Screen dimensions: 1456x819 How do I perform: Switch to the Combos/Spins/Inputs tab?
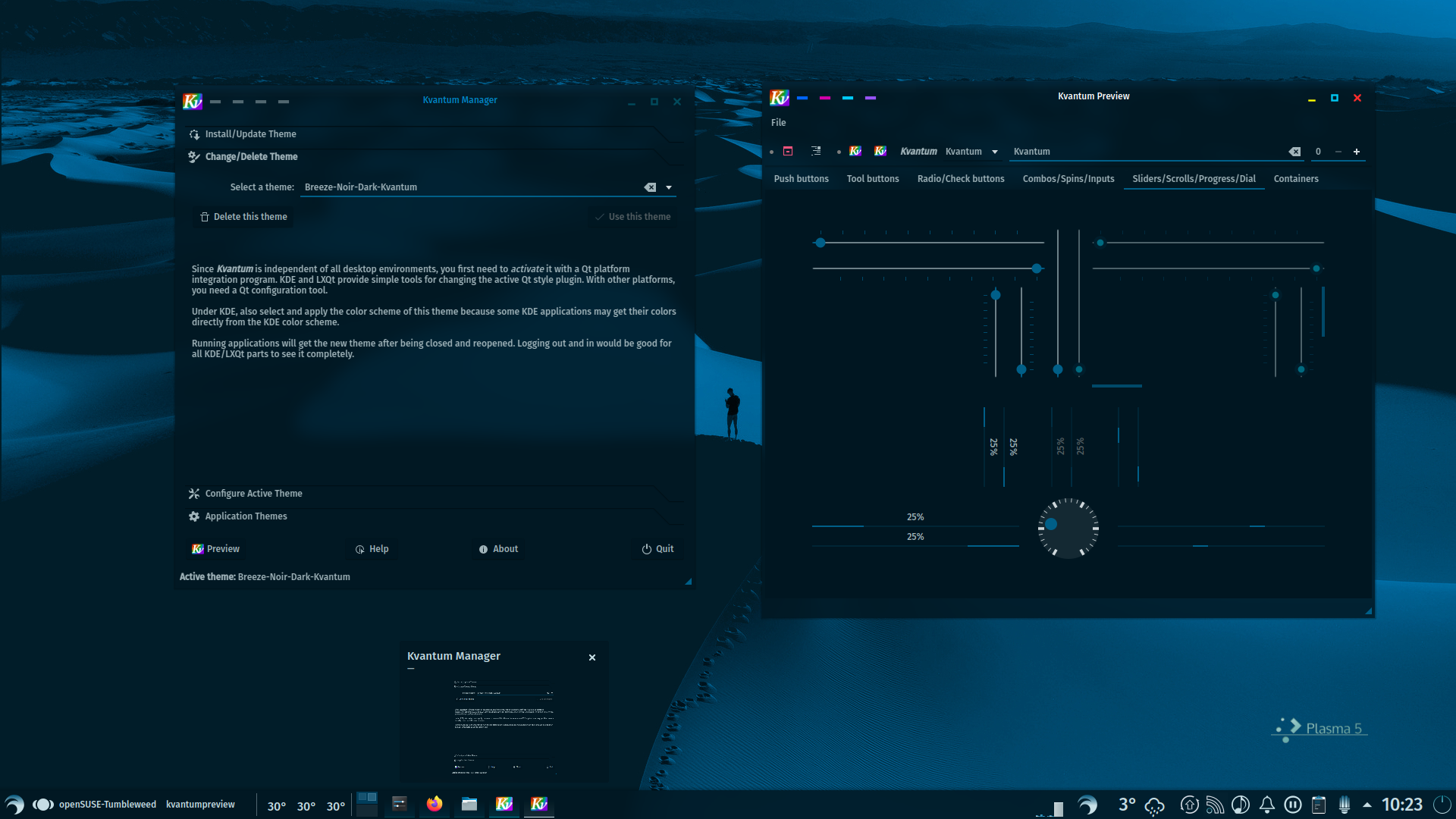1068,179
